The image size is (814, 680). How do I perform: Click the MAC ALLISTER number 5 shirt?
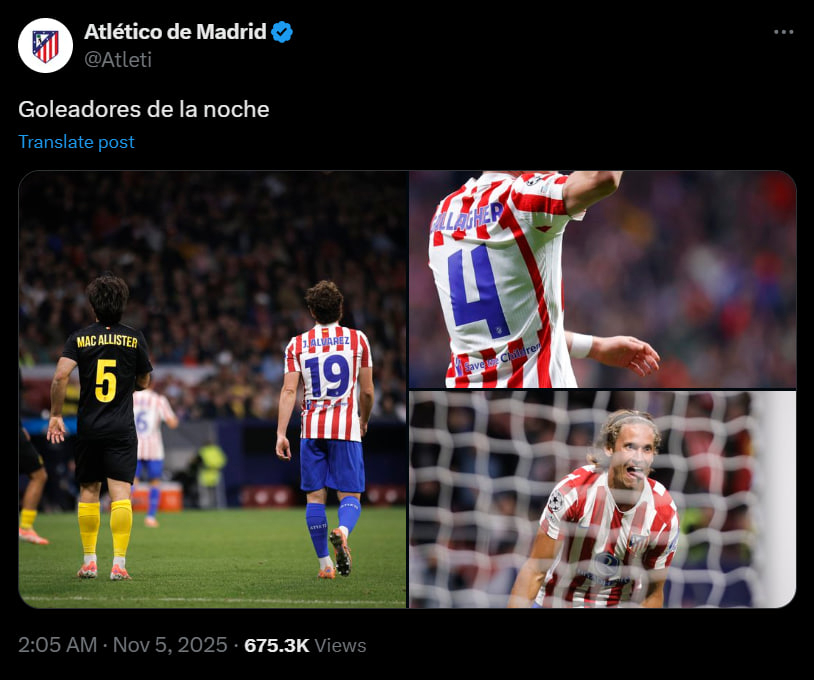[x=107, y=379]
